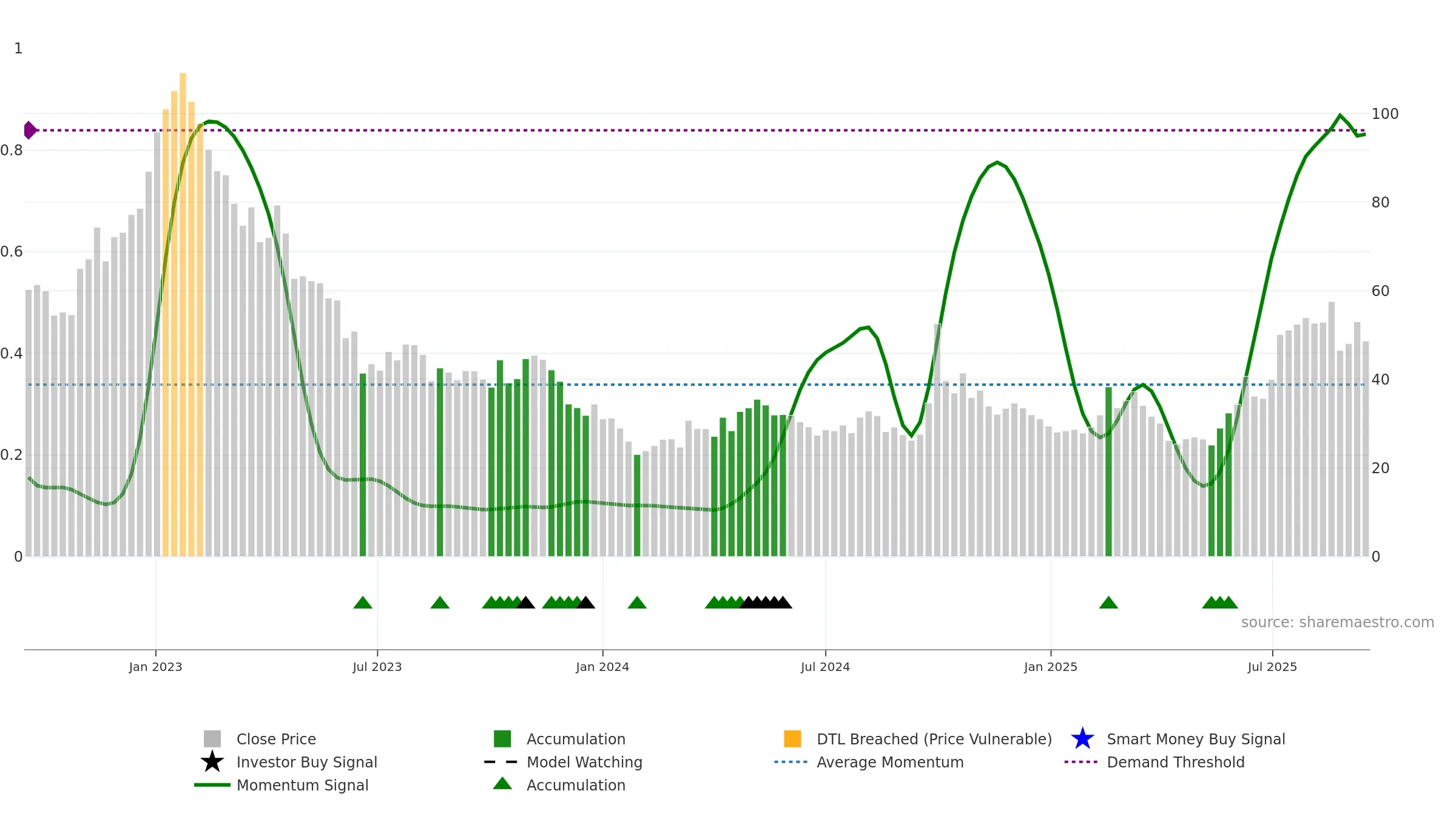
Task: Click the purple diamond Demand Threshold marker
Action: 30,130
